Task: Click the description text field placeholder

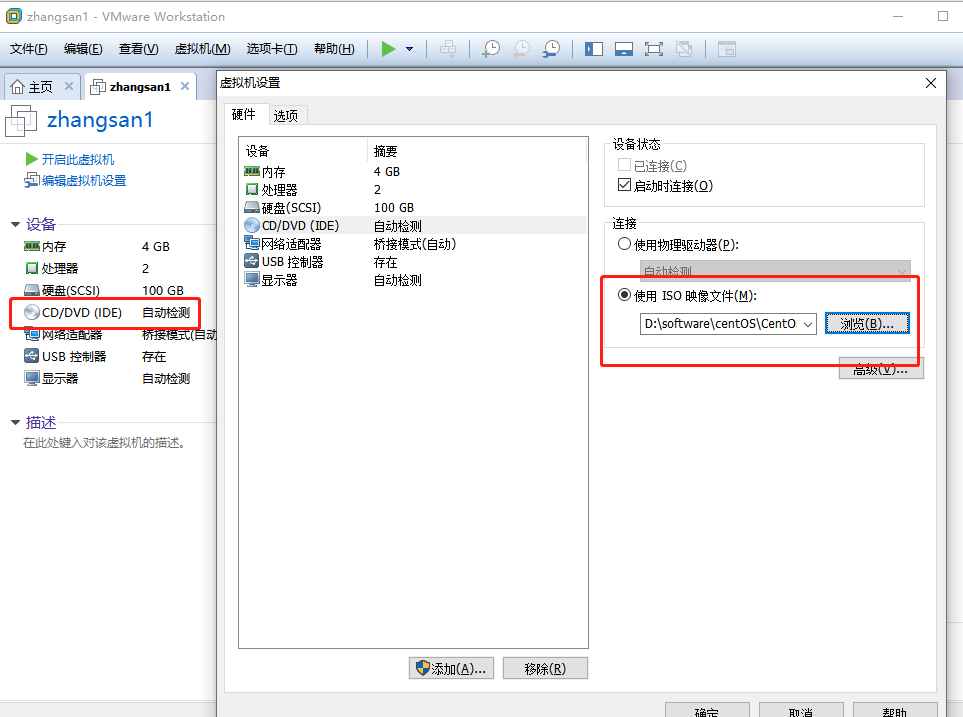Action: [x=104, y=443]
